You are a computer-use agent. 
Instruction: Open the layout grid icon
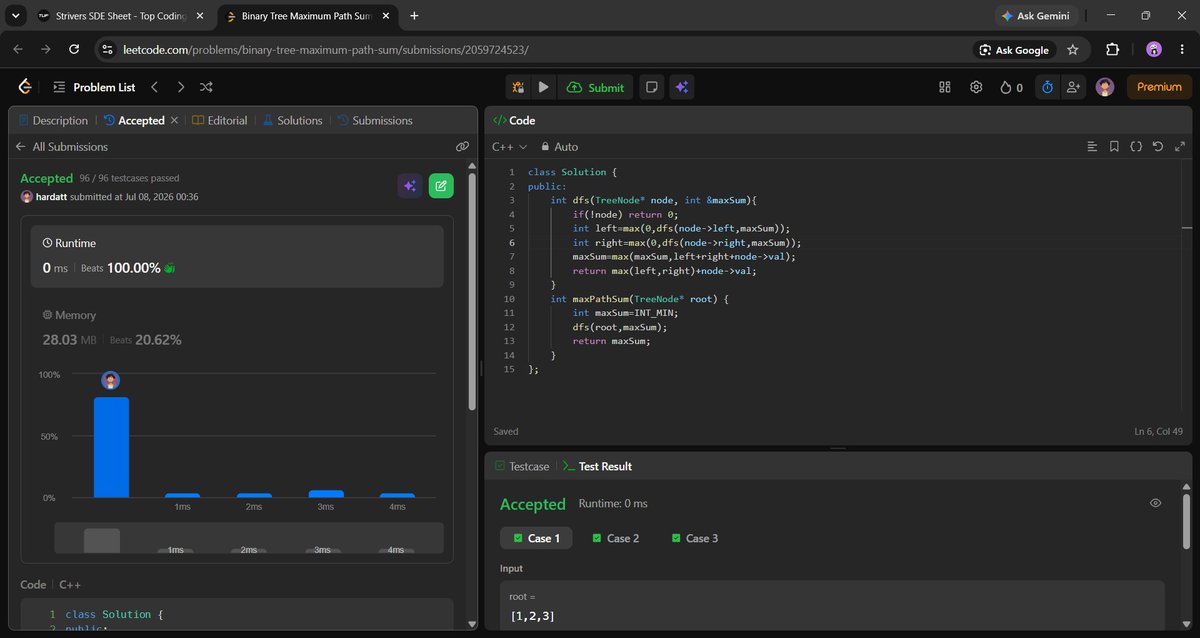tap(944, 87)
